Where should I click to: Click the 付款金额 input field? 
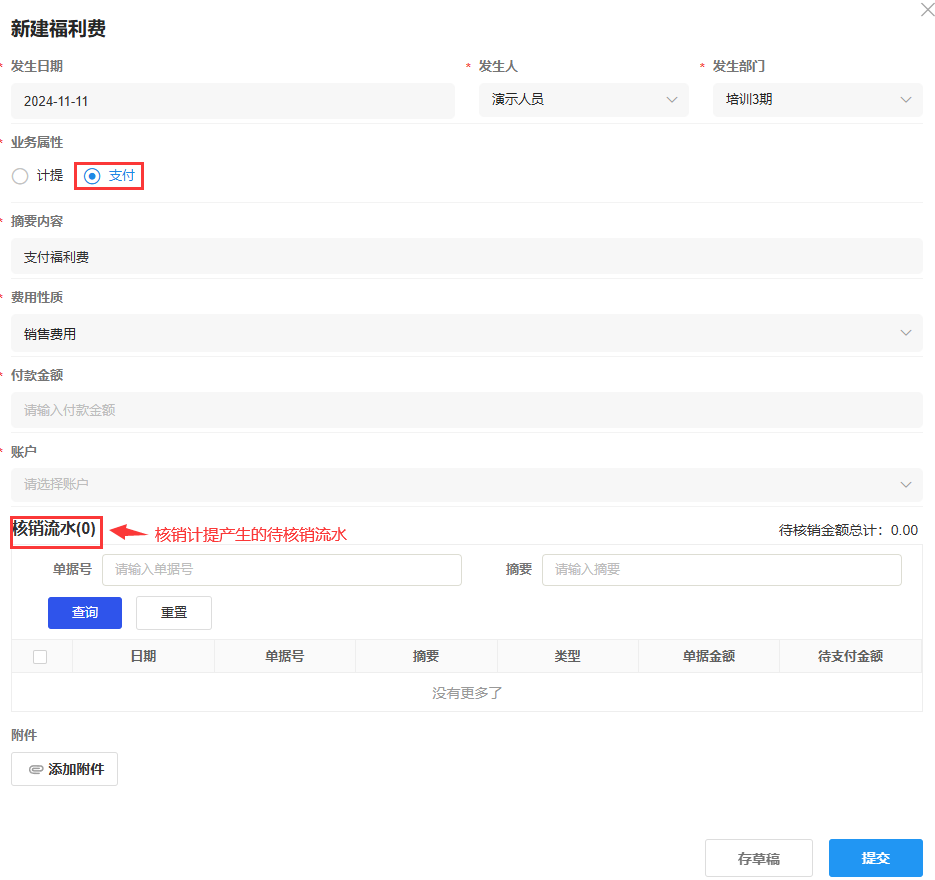pos(466,410)
